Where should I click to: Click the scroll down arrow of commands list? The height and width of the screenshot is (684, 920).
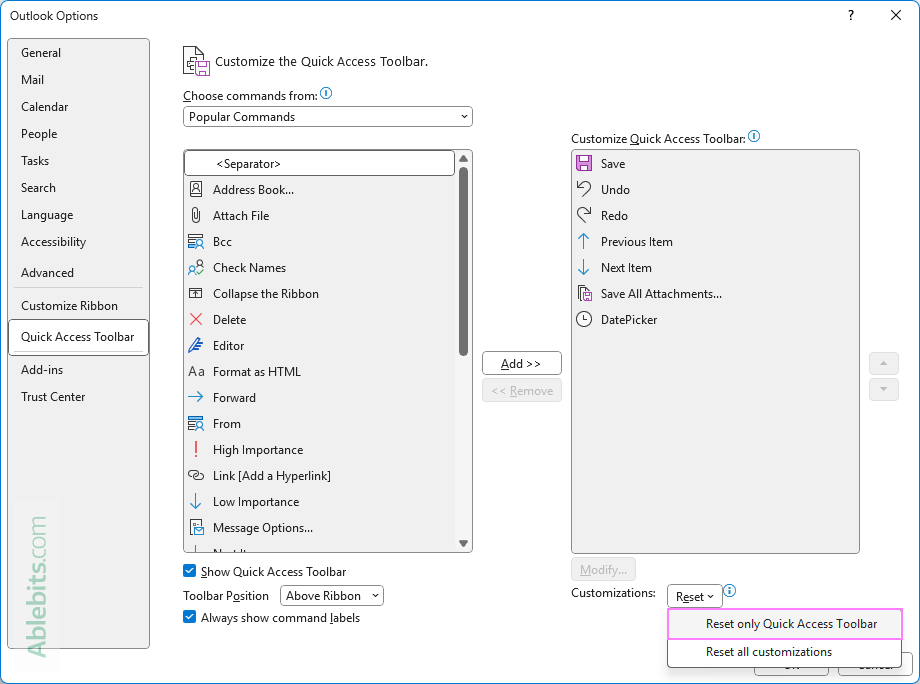[x=464, y=543]
